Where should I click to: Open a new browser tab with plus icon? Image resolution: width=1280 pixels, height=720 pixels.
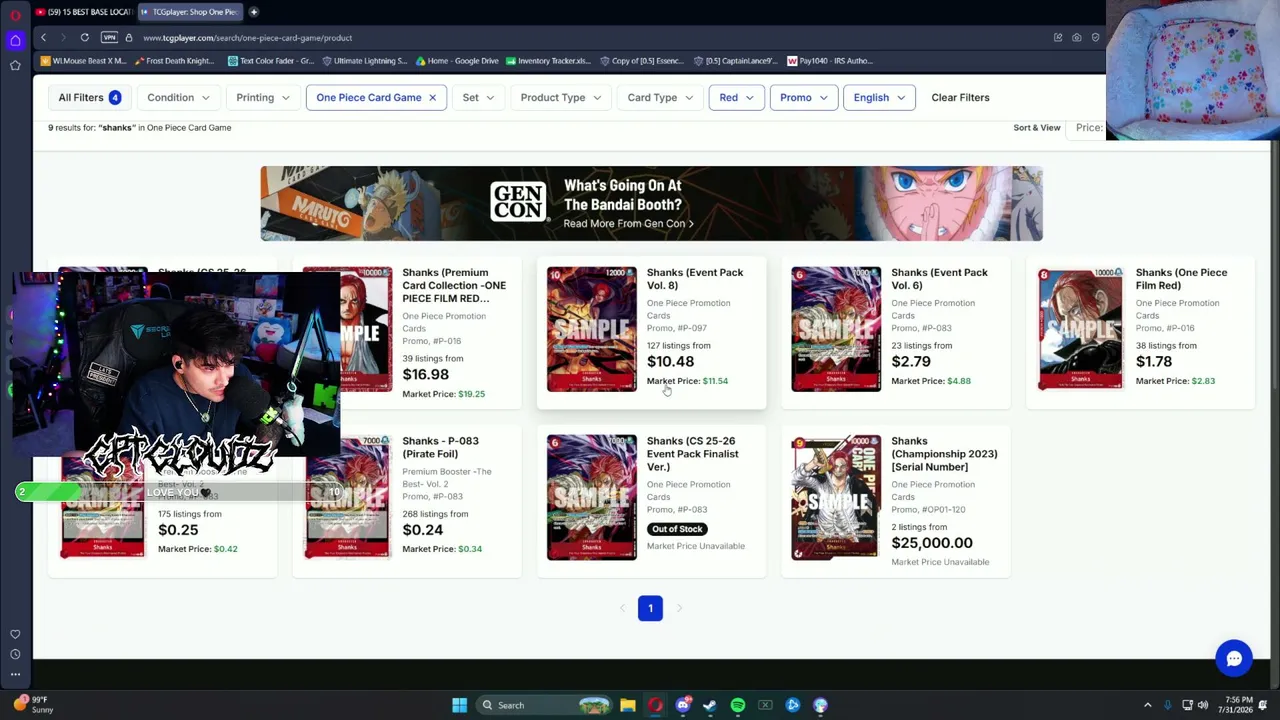tap(254, 12)
